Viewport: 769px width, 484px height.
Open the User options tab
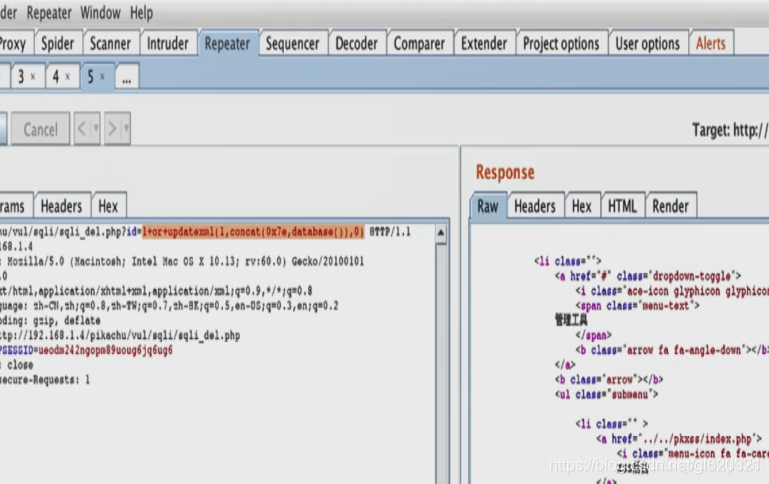(647, 44)
